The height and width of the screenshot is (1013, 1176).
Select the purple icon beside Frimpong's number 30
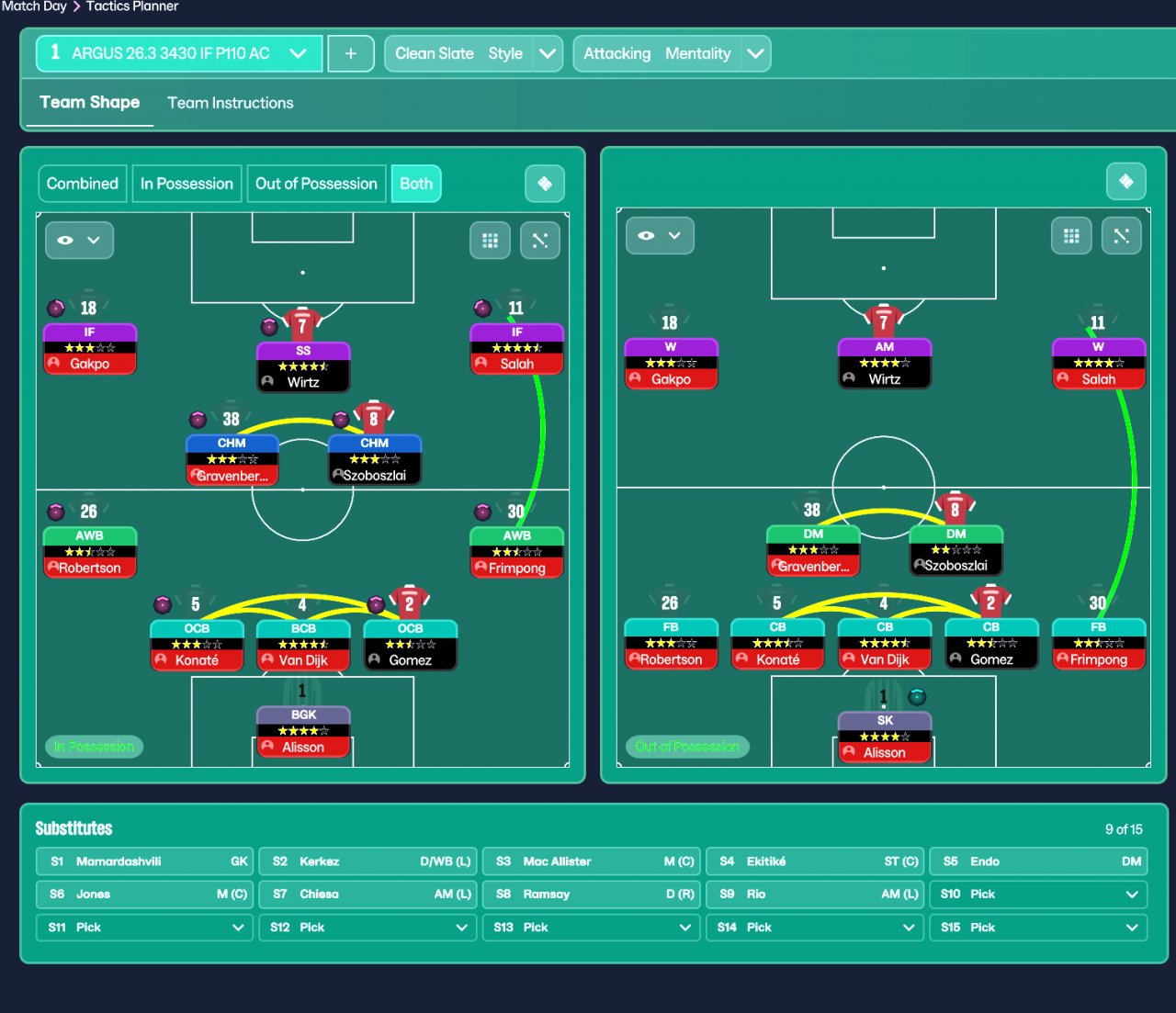pos(482,512)
